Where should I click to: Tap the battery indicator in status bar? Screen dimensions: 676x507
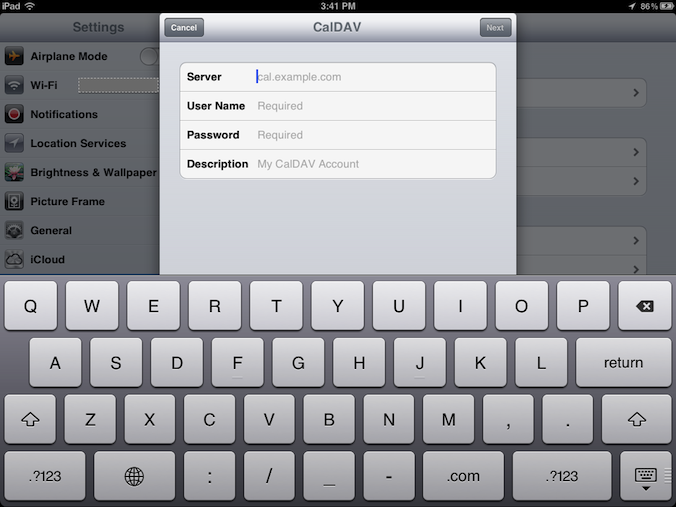667,6
